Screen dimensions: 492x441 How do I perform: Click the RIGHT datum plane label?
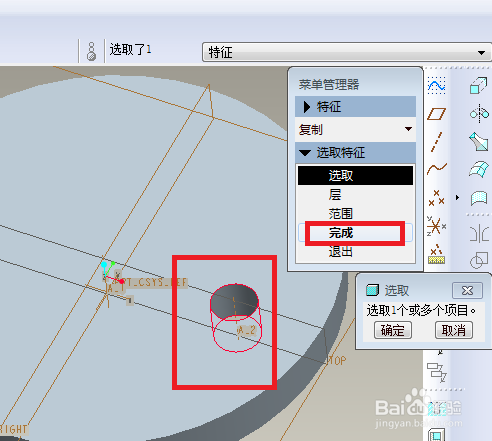[x=14, y=429]
